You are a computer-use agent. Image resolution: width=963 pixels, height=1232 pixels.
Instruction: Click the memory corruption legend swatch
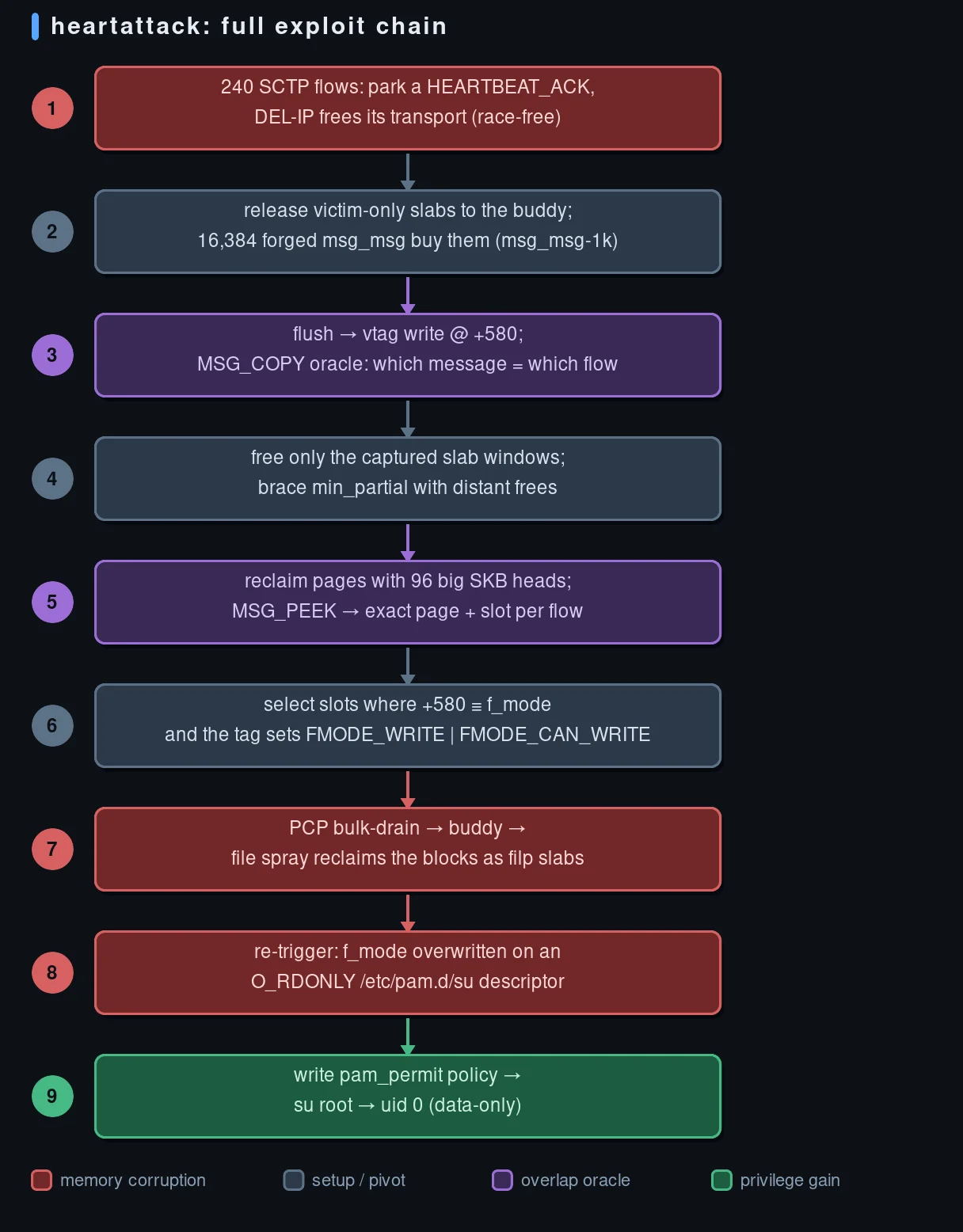point(41,1181)
